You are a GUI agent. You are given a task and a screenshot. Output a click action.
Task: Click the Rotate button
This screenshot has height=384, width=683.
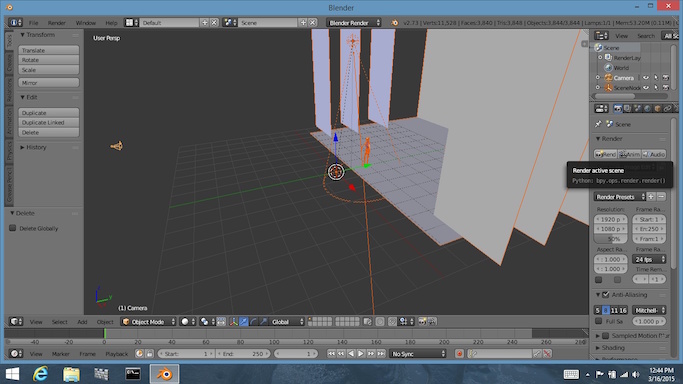49,60
